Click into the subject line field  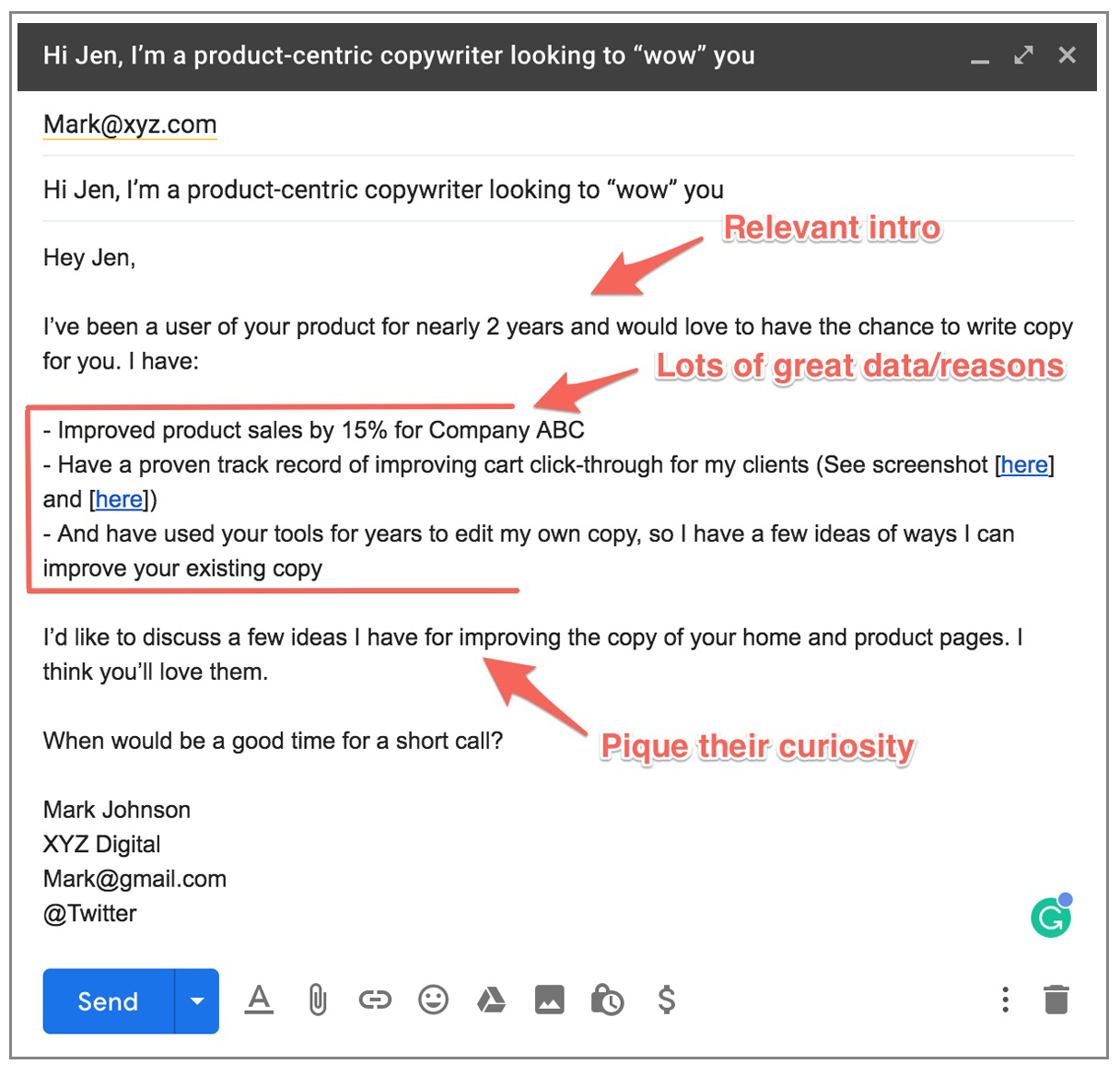[383, 190]
